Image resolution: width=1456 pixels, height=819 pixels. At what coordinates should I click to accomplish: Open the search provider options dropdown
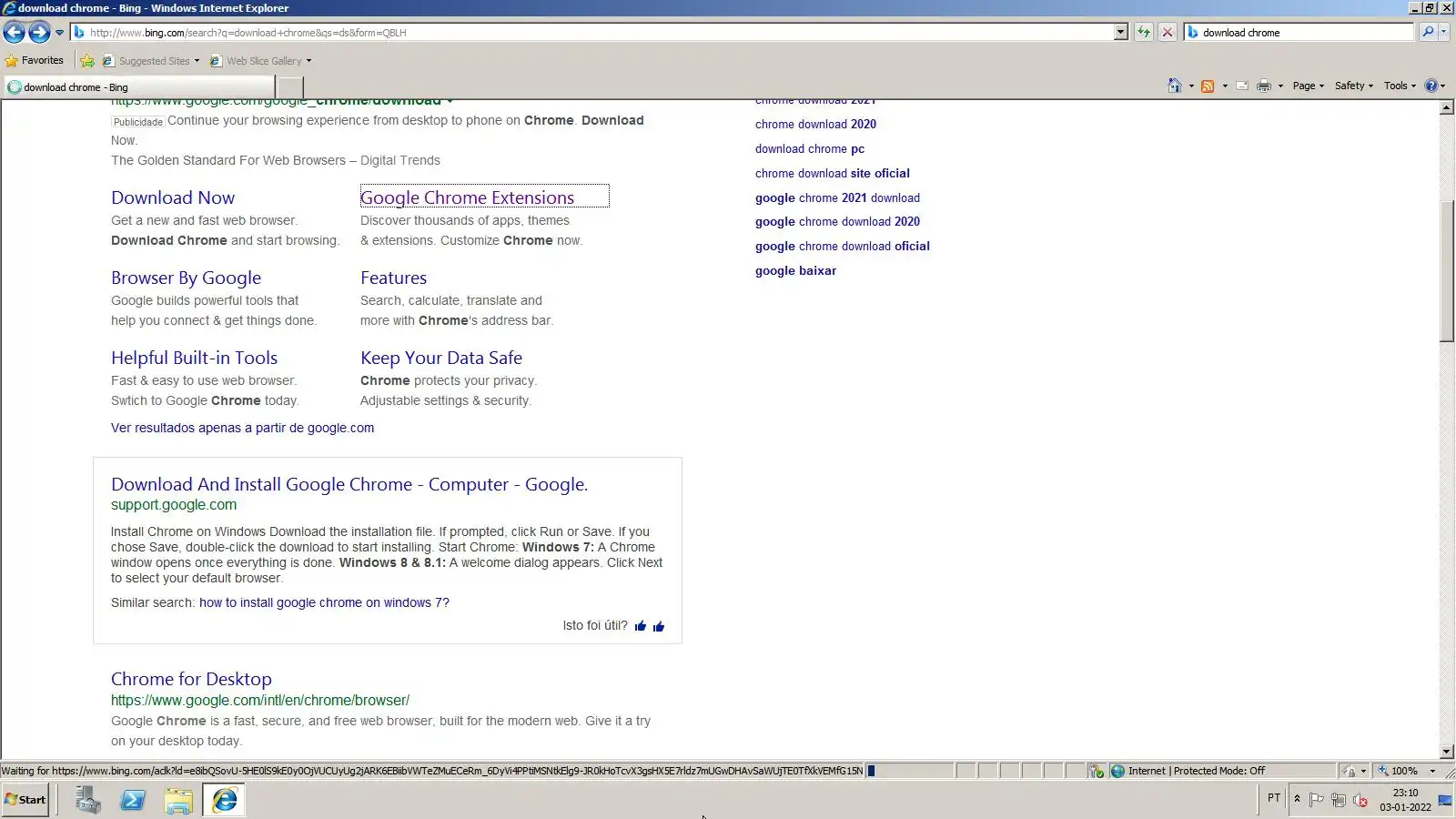point(1444,33)
